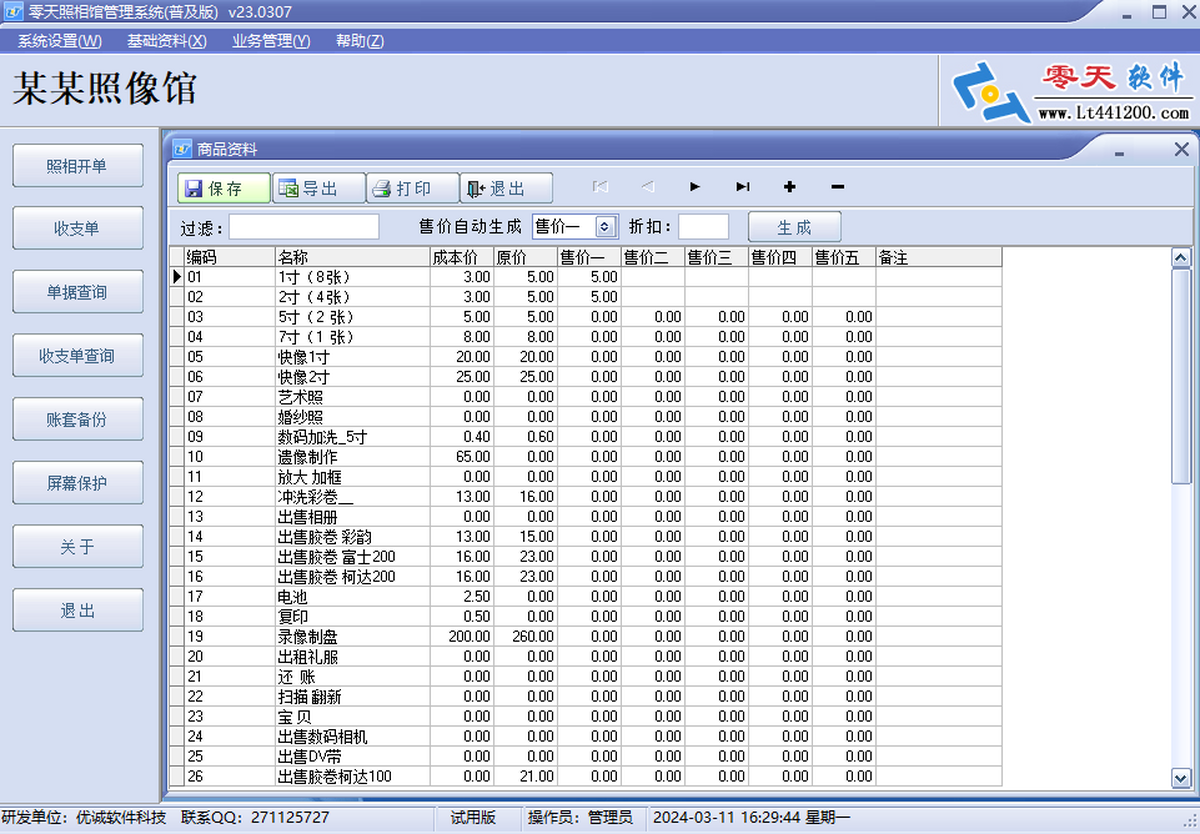Select the 出售DV带 row
This screenshot has width=1200, height=834.
coord(586,757)
